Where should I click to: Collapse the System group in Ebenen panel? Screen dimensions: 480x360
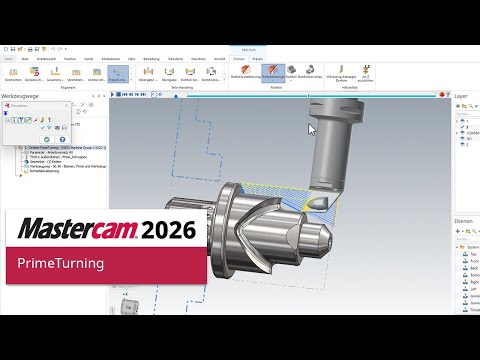457,247
